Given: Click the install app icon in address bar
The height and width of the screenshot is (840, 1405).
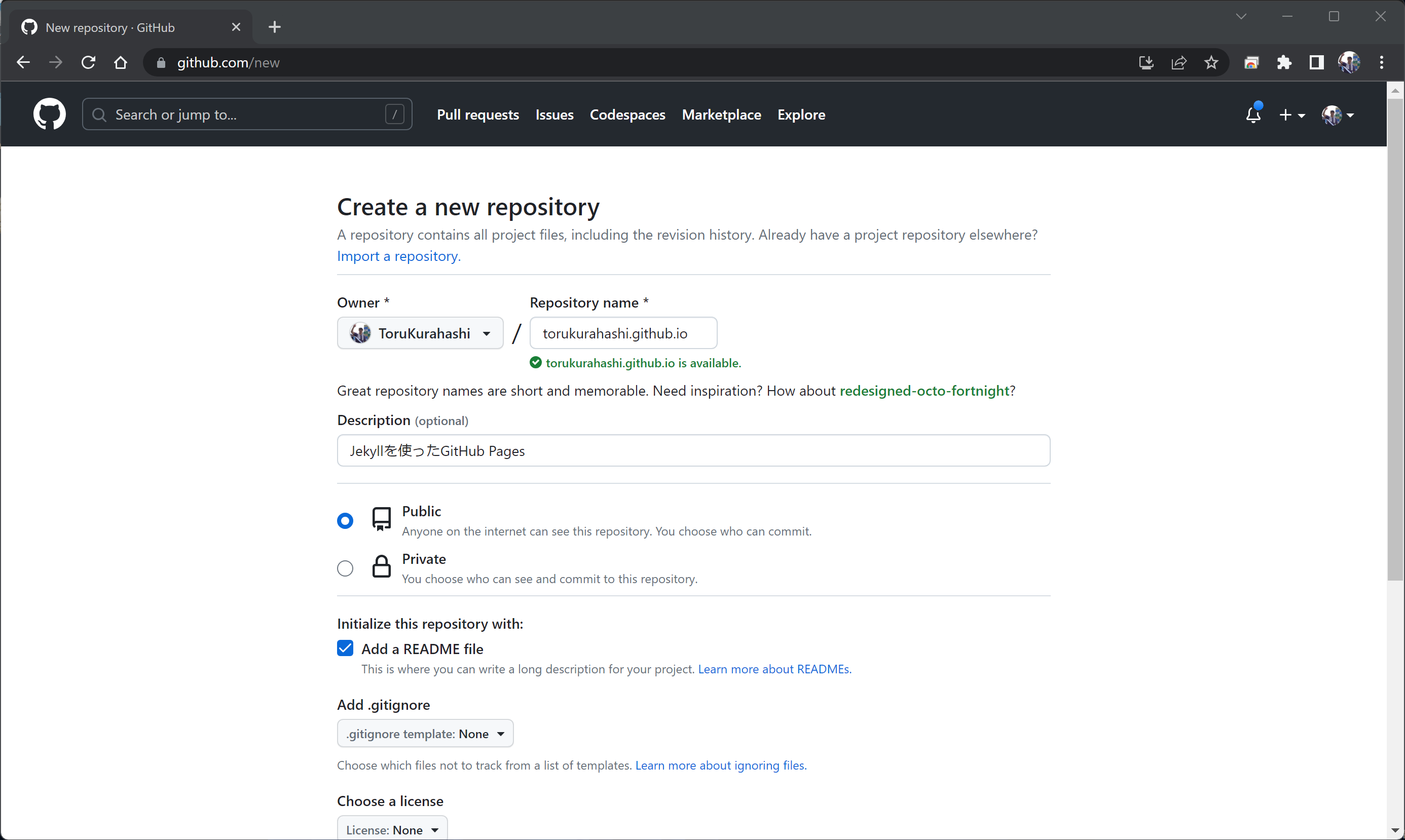Looking at the screenshot, I should [x=1146, y=62].
